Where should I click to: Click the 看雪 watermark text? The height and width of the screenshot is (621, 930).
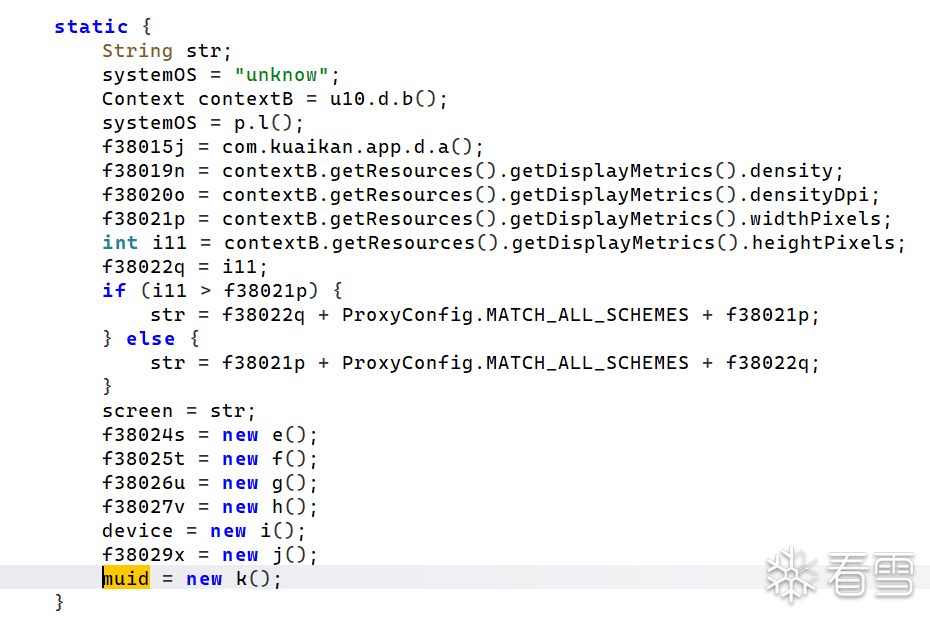point(870,577)
